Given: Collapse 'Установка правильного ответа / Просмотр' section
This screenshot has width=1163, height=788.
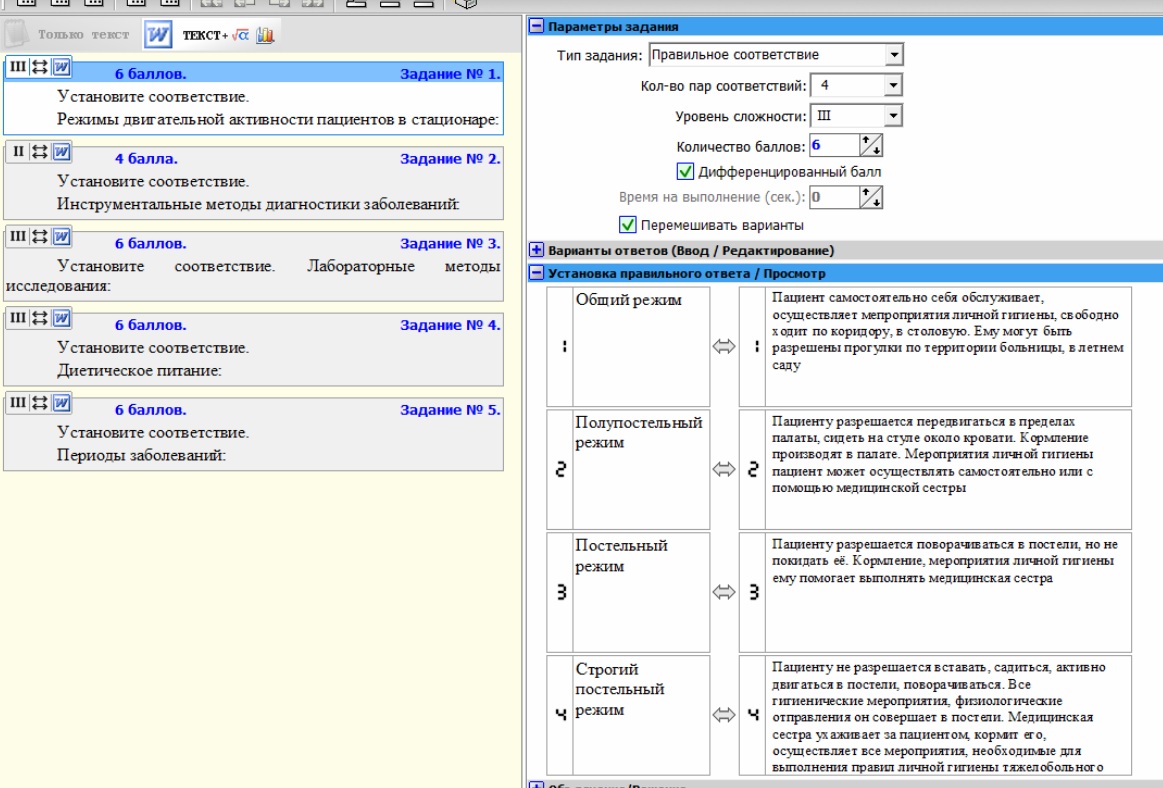Looking at the screenshot, I should [536, 273].
